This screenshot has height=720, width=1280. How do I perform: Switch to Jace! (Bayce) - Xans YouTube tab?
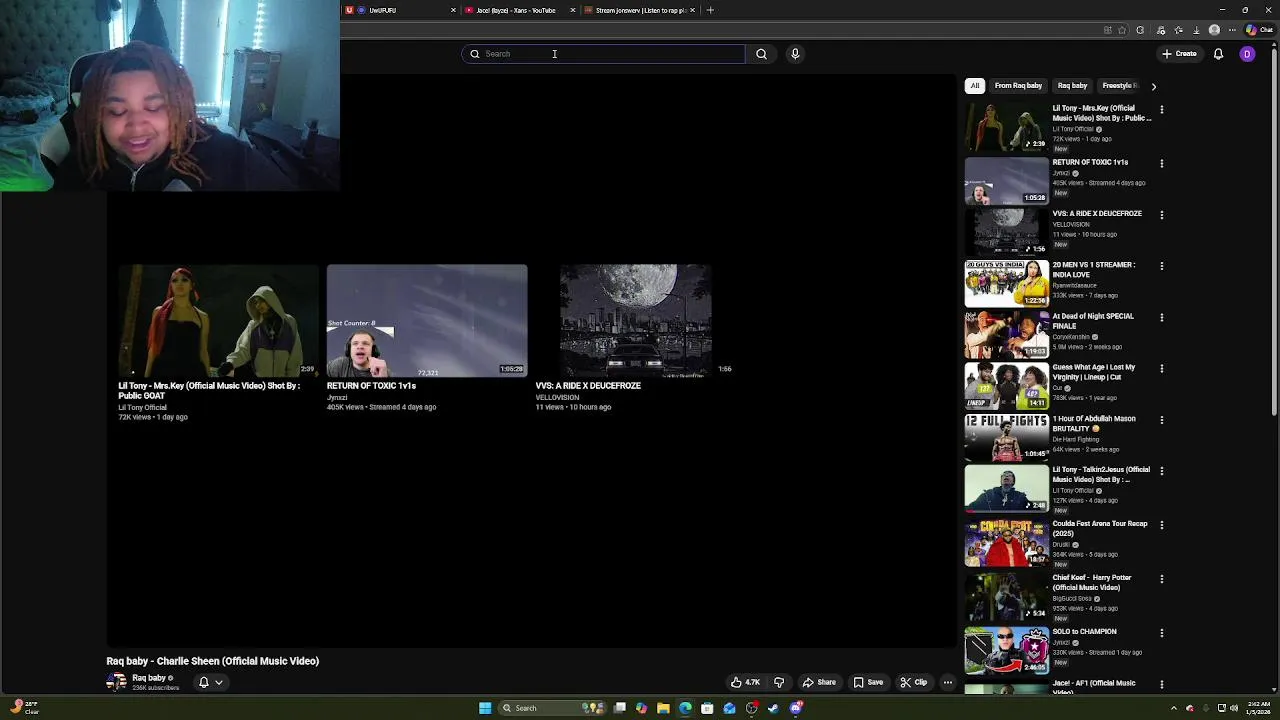[520, 10]
